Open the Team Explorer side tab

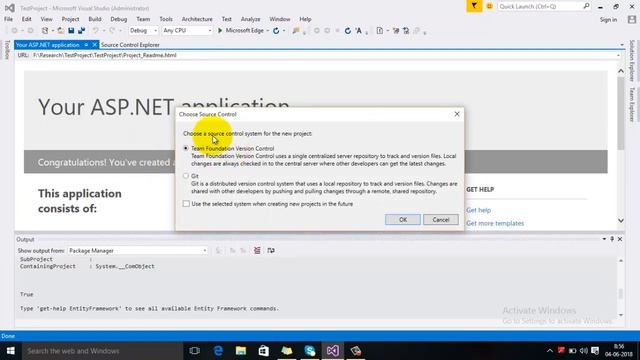point(632,104)
